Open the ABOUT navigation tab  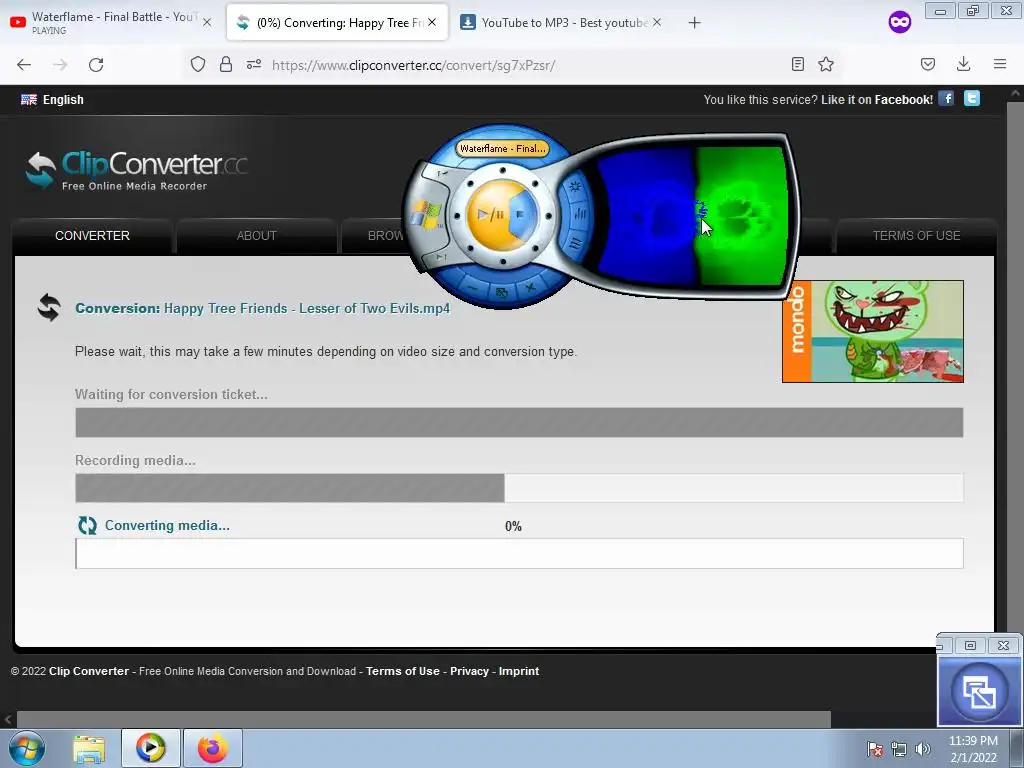point(257,236)
